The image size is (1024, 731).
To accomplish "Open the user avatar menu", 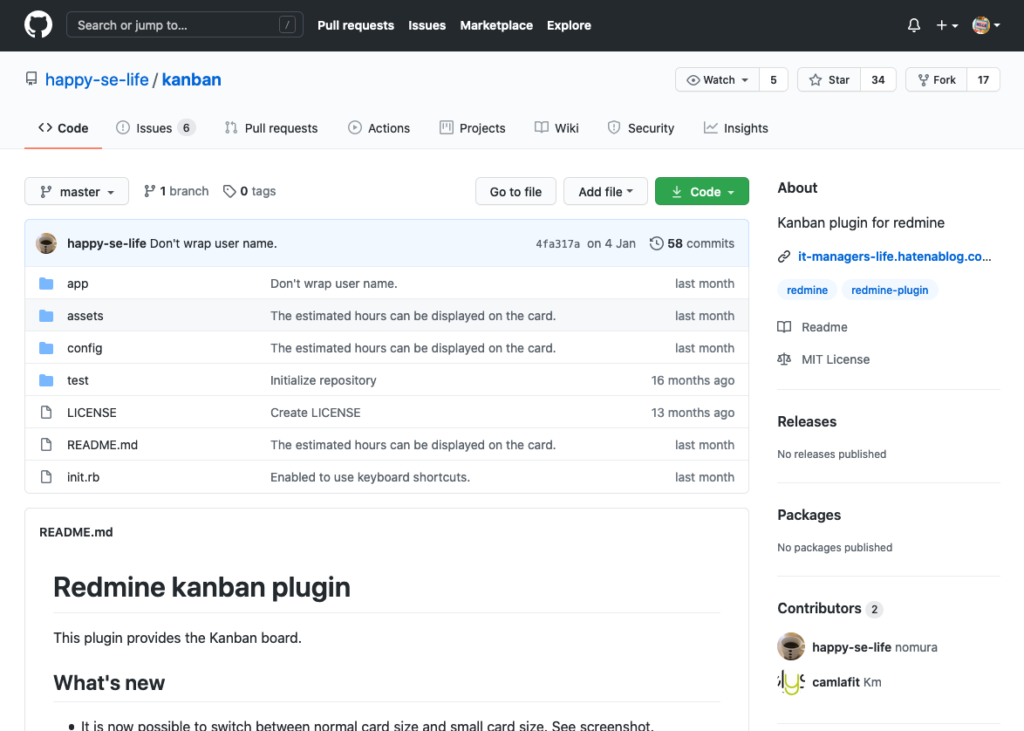I will tap(985, 25).
